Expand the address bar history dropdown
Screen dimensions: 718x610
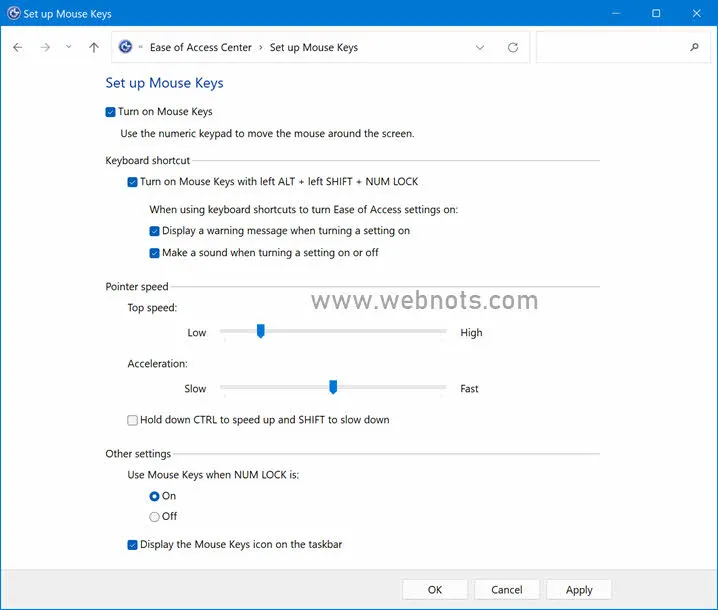tap(480, 47)
